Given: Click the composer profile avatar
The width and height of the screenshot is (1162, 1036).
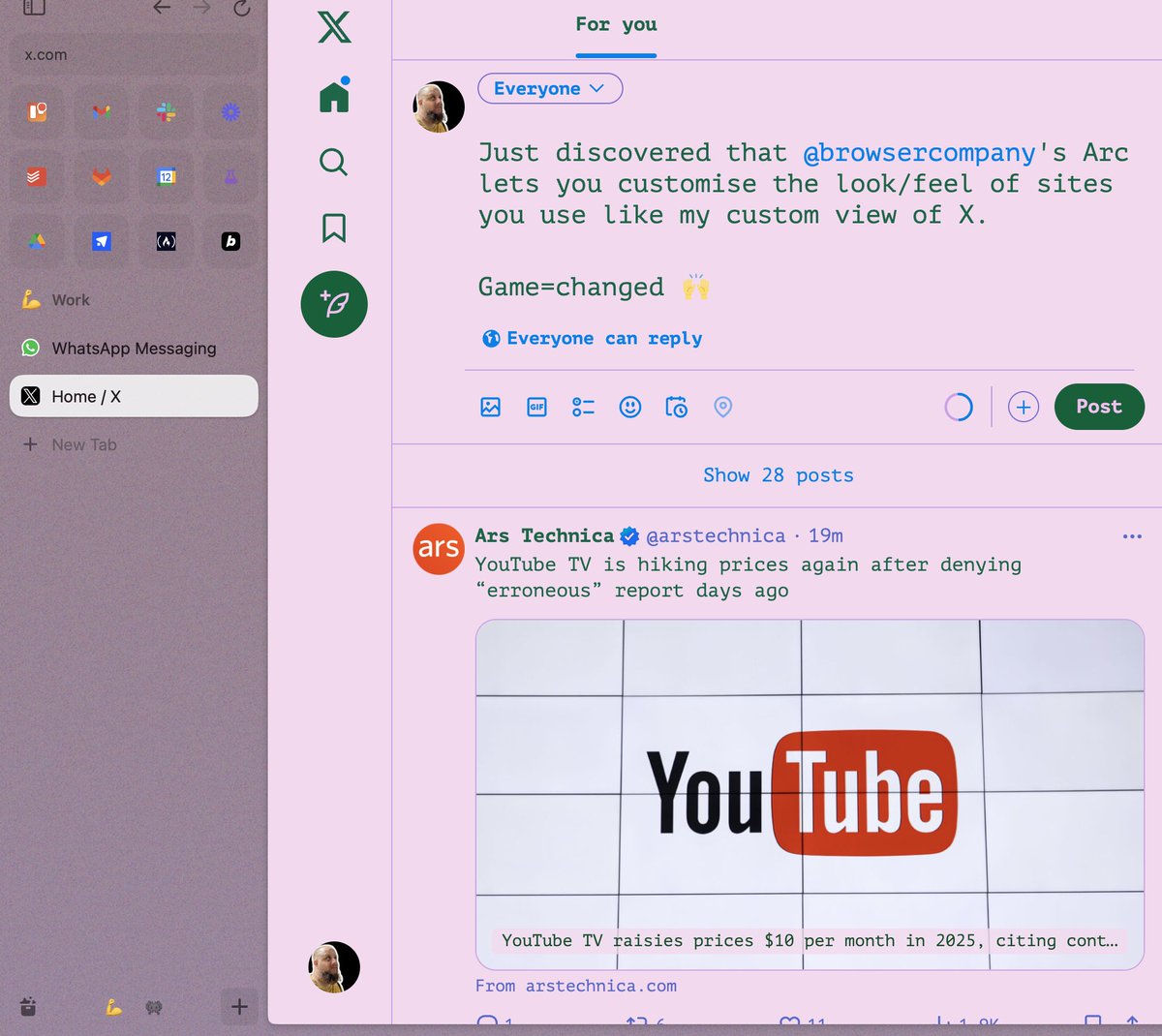Looking at the screenshot, I should click(x=439, y=107).
